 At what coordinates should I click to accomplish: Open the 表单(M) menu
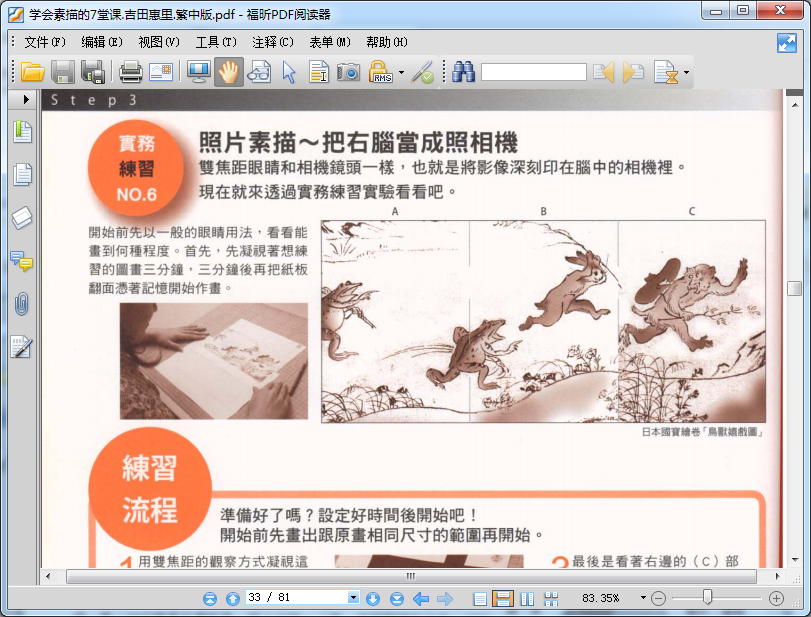(329, 42)
